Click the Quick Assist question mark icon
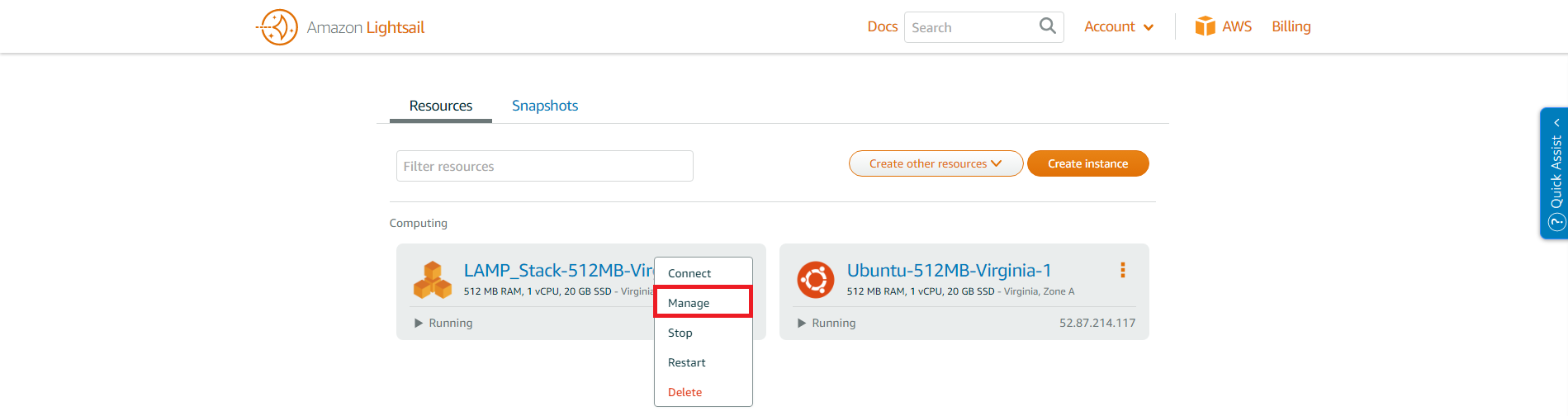 point(1556,222)
